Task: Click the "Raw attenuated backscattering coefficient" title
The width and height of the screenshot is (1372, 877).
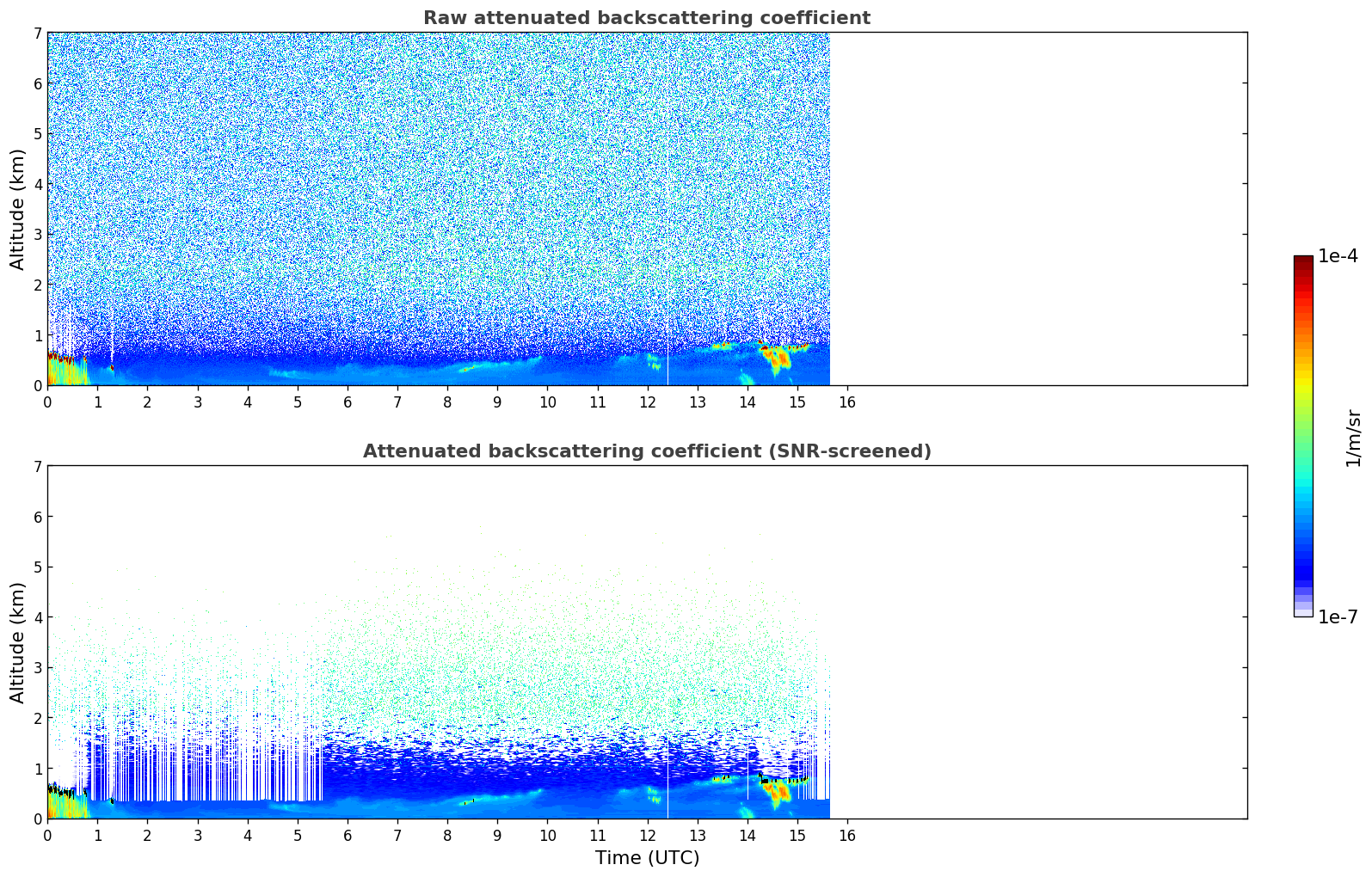Action: (x=647, y=18)
